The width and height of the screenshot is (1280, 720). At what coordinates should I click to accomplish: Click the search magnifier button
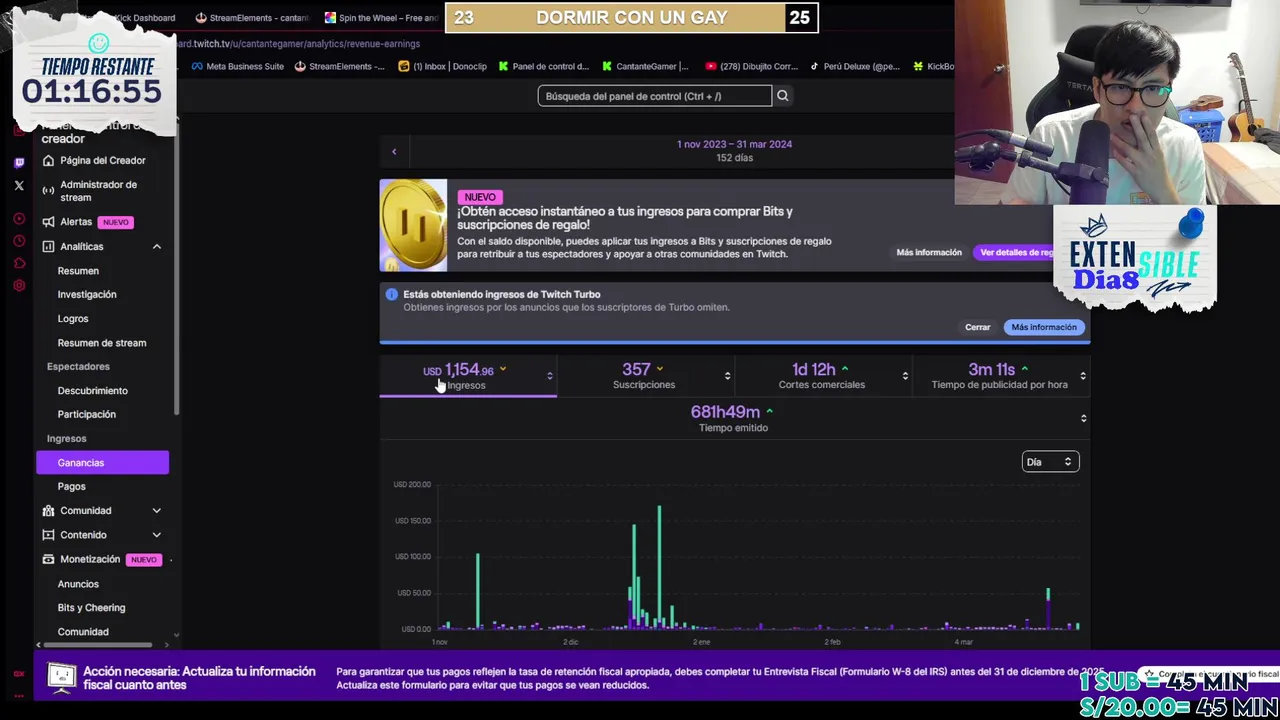point(783,96)
